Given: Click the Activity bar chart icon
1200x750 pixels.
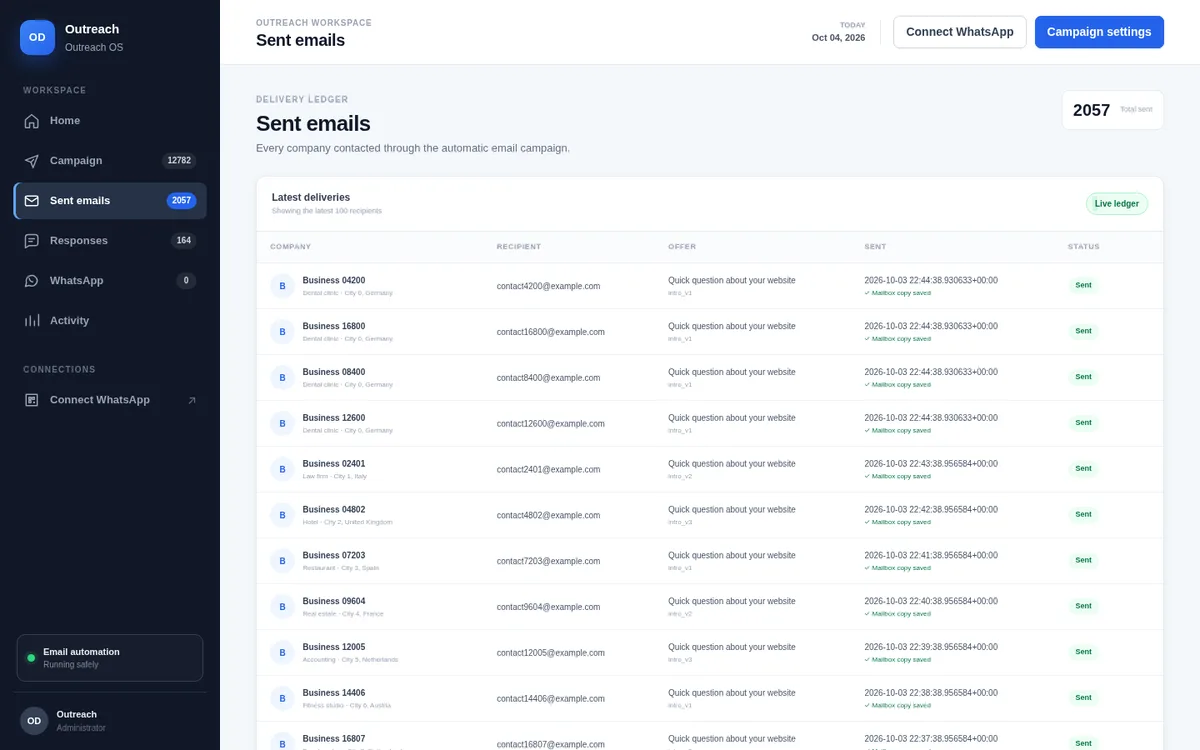Looking at the screenshot, I should pyautogui.click(x=32, y=321).
